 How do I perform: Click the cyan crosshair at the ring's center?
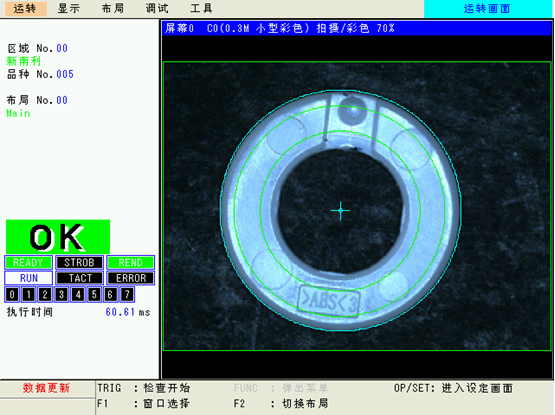point(341,211)
